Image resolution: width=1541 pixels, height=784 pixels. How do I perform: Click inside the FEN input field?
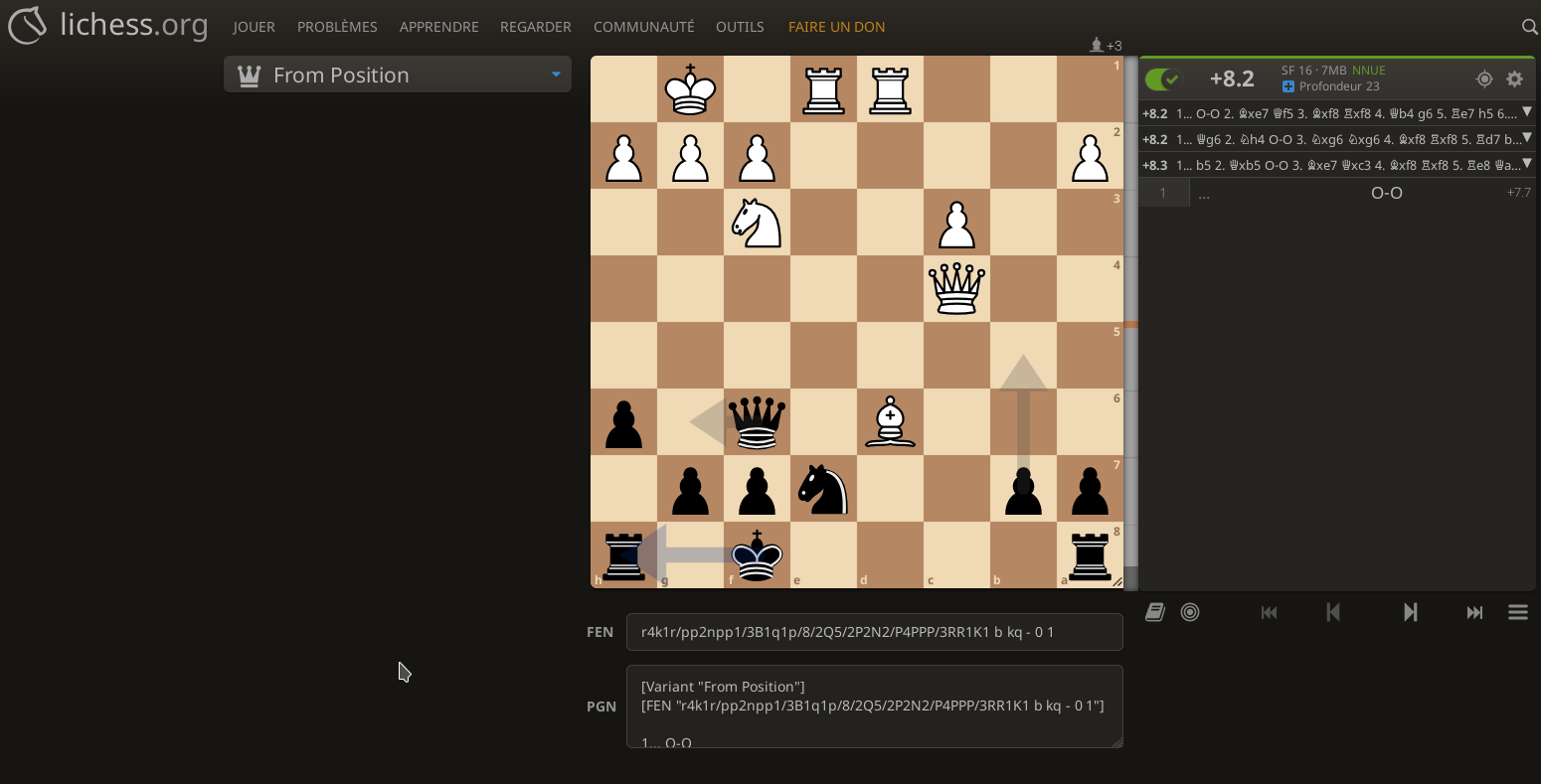[874, 632]
